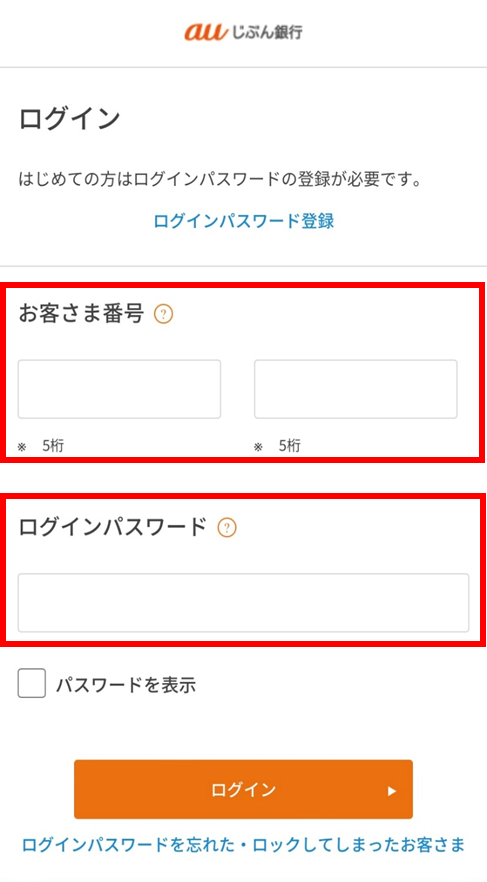487x882 pixels.
Task: Click the arrow icon on login button
Action: click(392, 791)
